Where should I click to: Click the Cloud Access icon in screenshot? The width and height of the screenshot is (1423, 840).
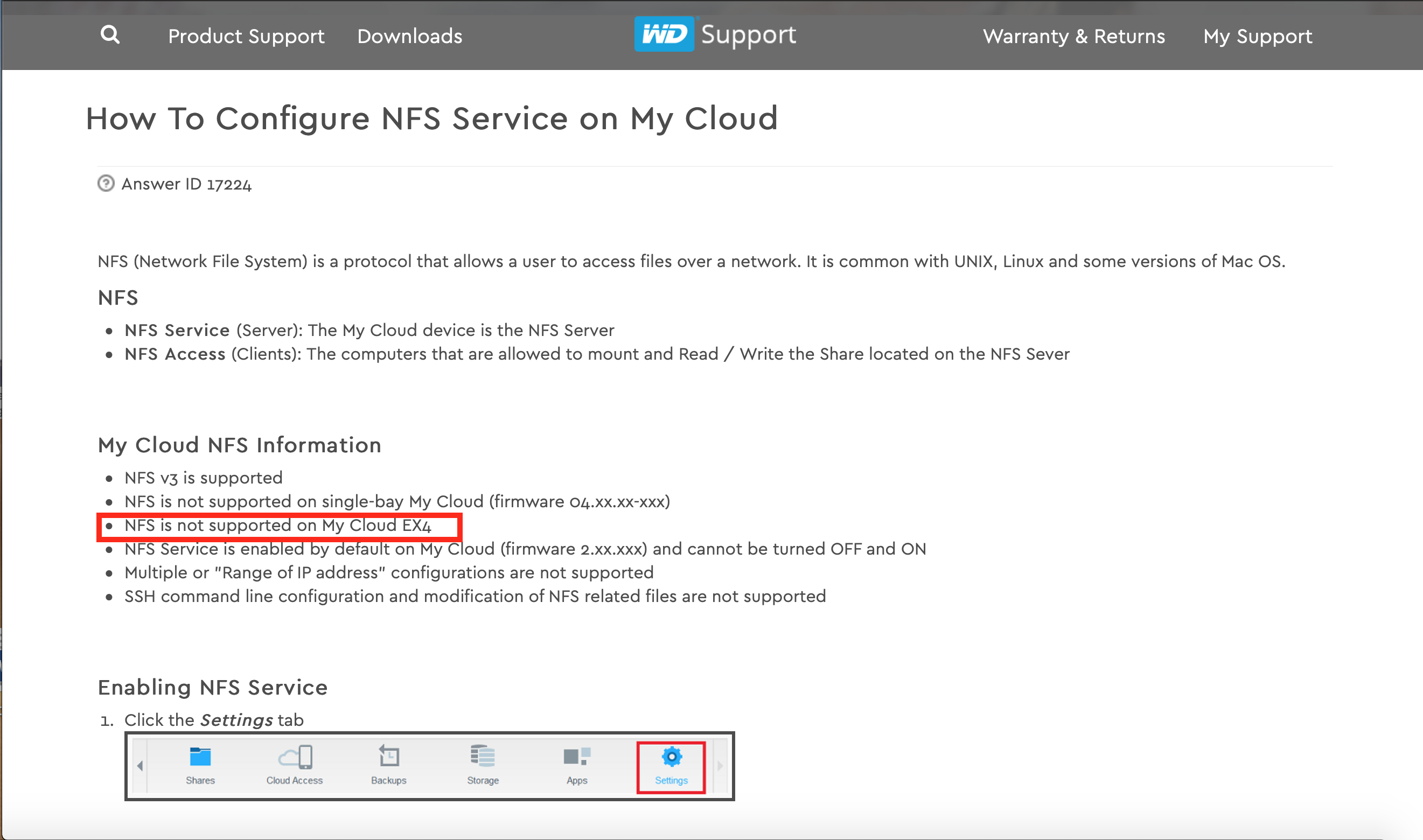295,757
